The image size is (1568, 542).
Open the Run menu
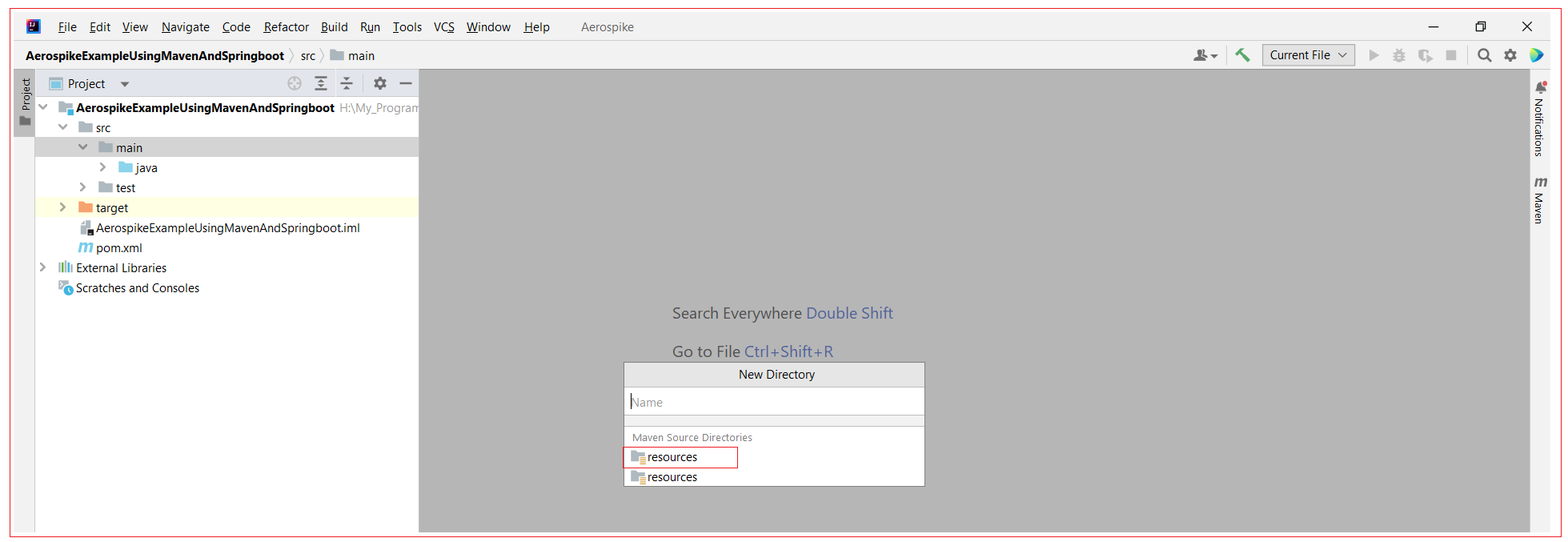pyautogui.click(x=370, y=27)
